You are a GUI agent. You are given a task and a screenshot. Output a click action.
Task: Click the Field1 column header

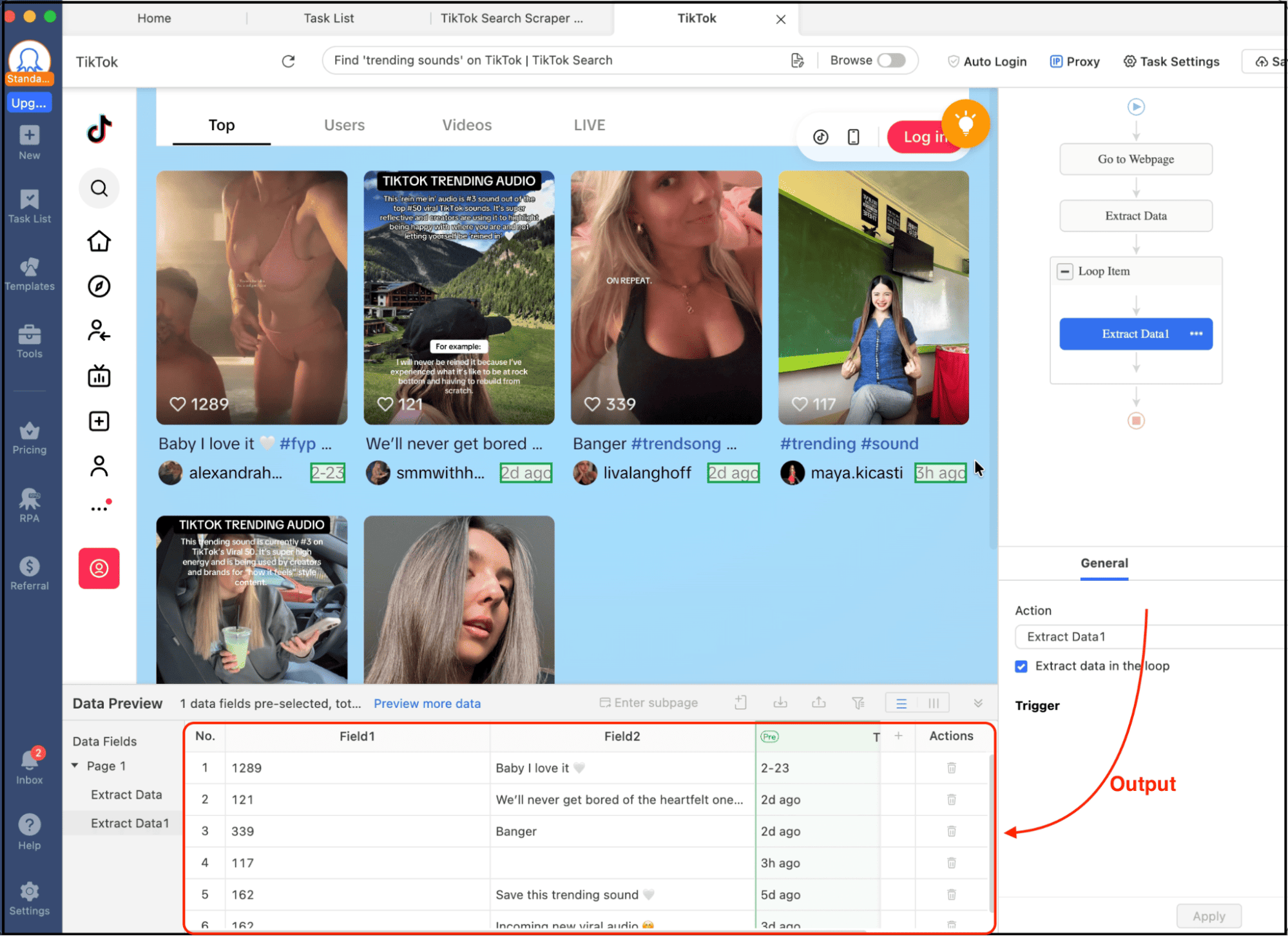[x=358, y=736]
